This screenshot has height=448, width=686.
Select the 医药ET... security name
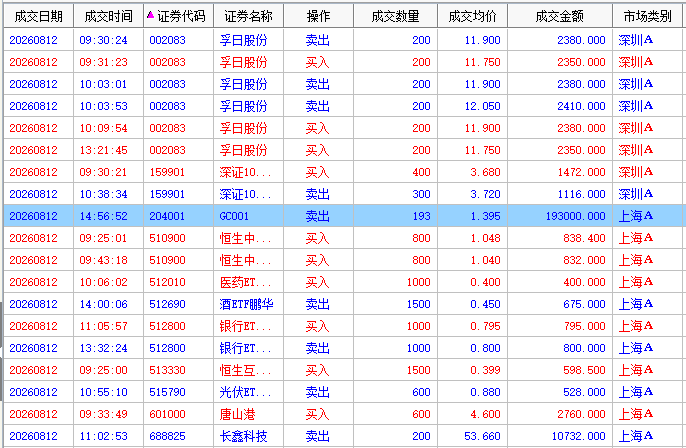(x=245, y=282)
